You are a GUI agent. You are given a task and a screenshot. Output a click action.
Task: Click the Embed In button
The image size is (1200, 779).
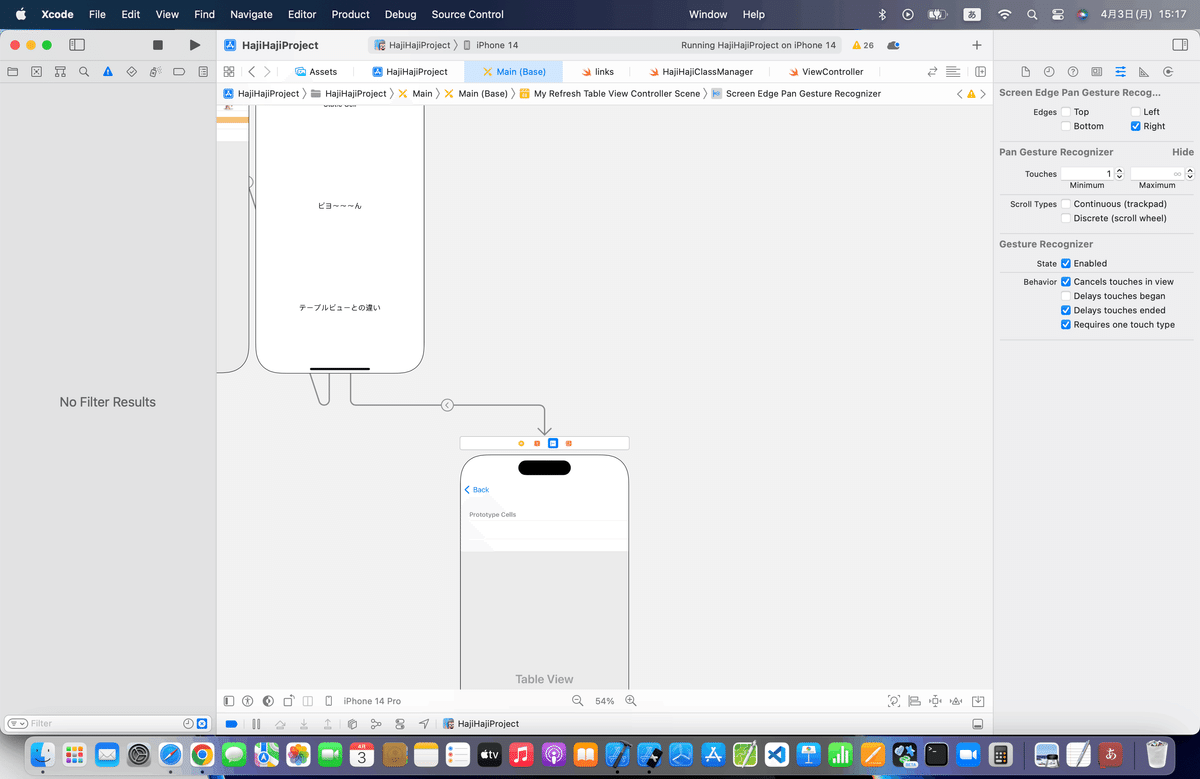(978, 701)
